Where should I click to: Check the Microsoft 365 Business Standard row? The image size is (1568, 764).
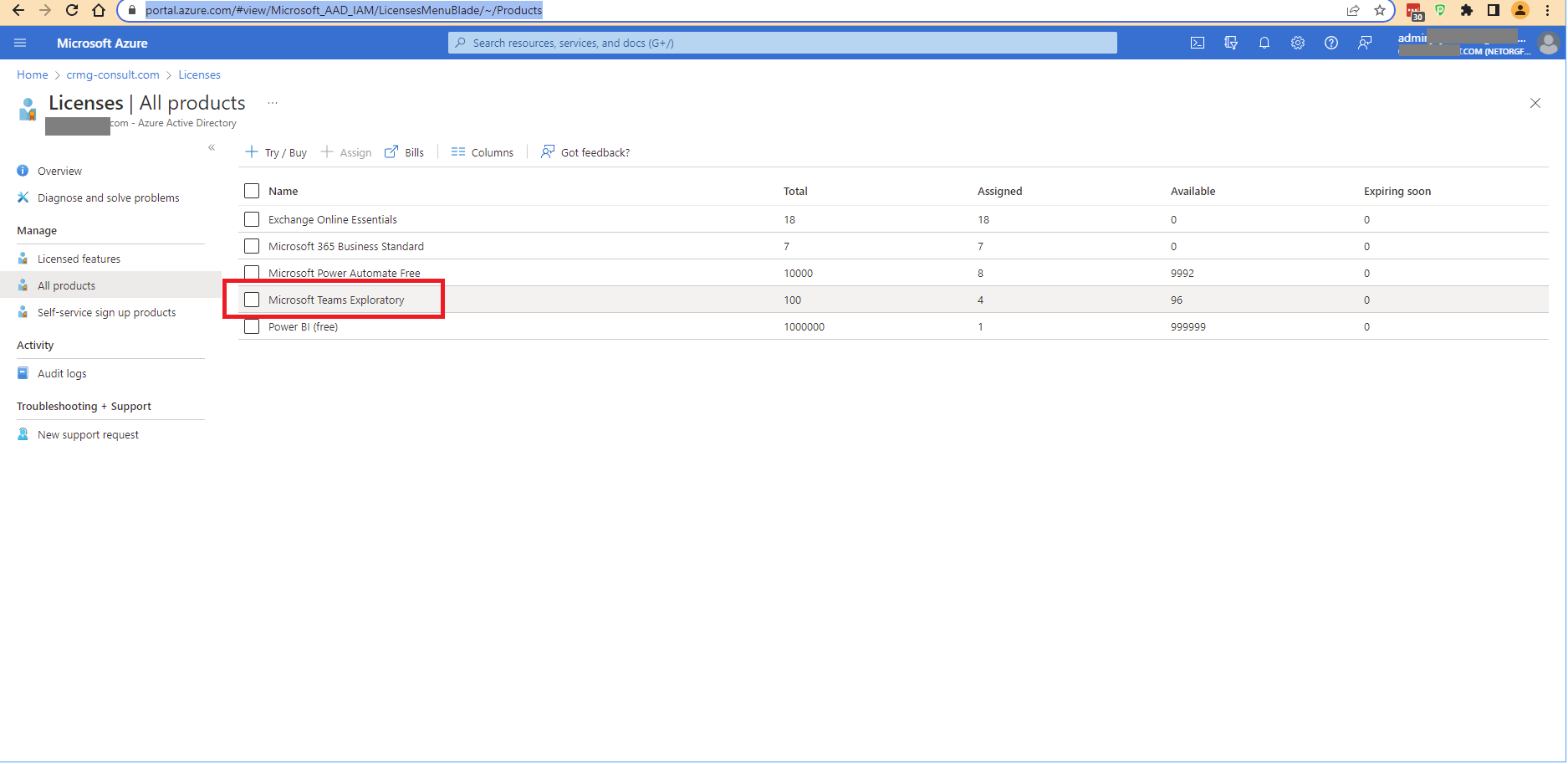pos(252,246)
